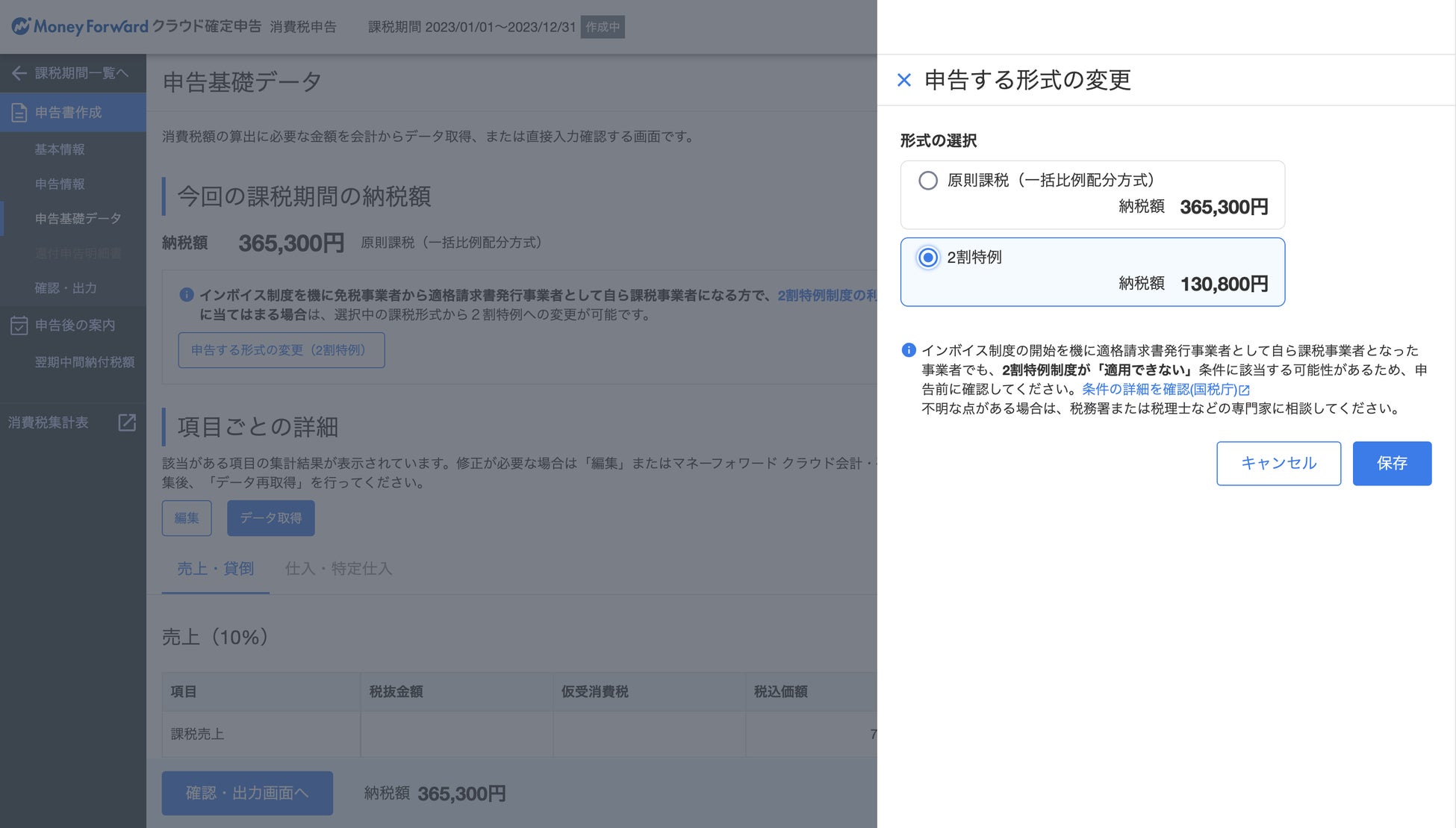Screen dimensions: 1456x828
Task: Open 消費税集計表 external link icon
Action: 127,423
